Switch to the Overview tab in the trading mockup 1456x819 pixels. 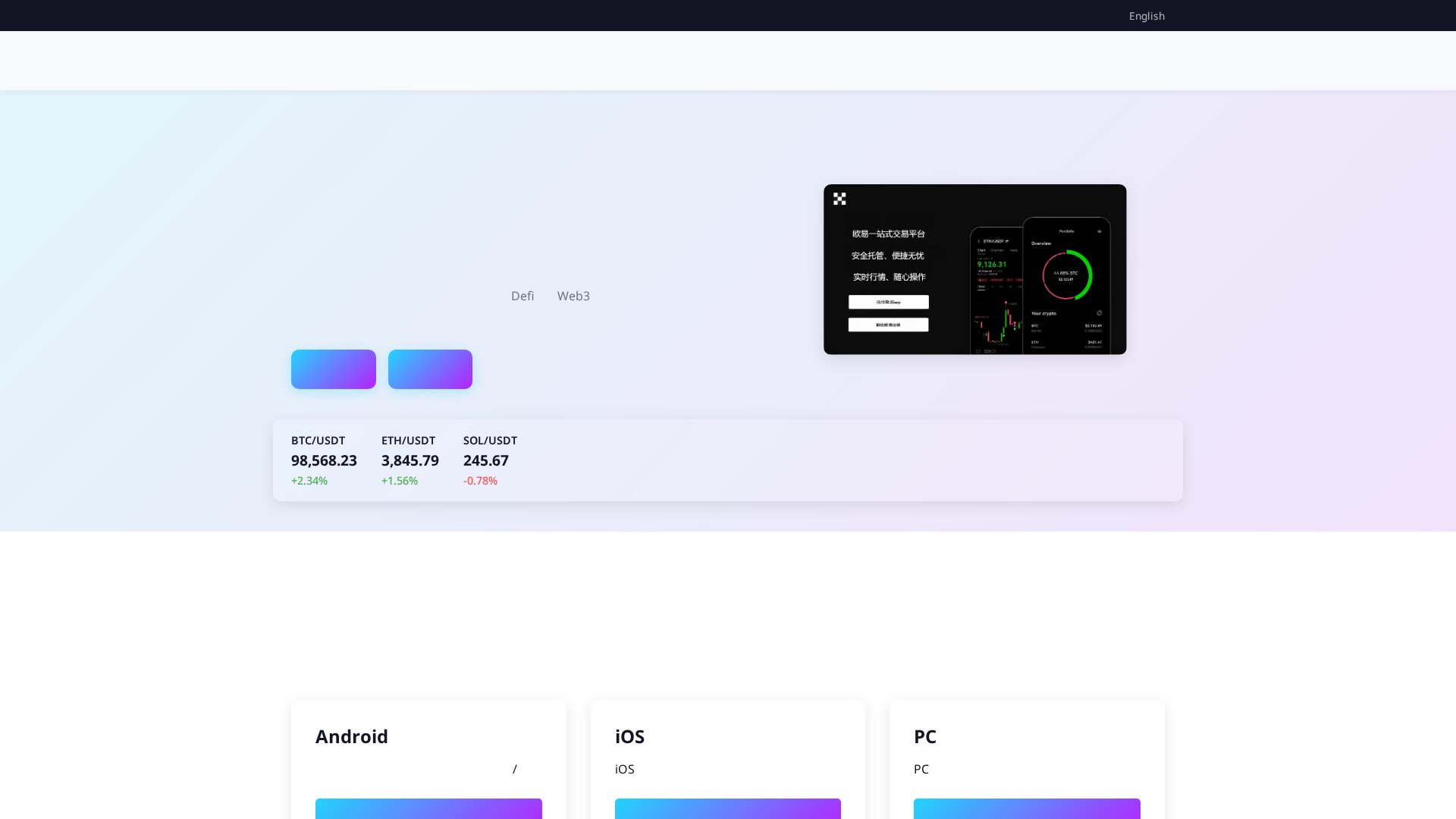point(997,250)
